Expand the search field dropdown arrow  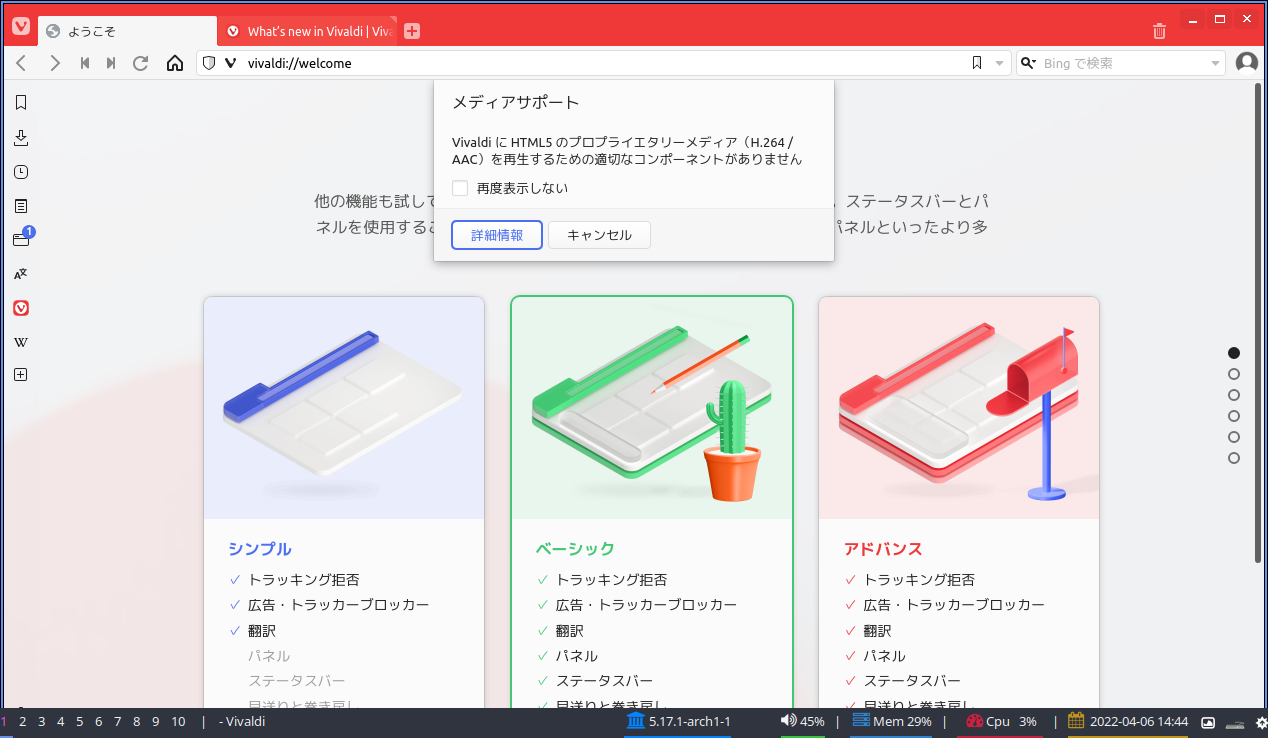click(1216, 64)
